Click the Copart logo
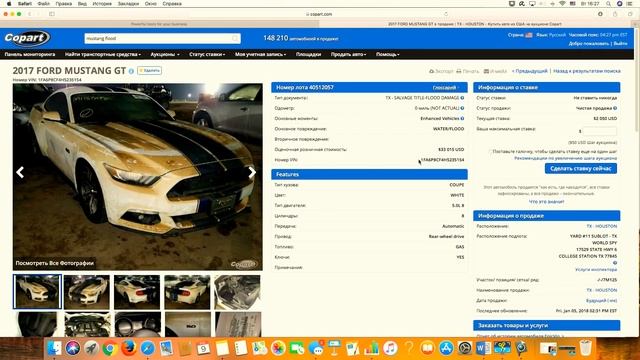640x360 pixels. point(27,38)
